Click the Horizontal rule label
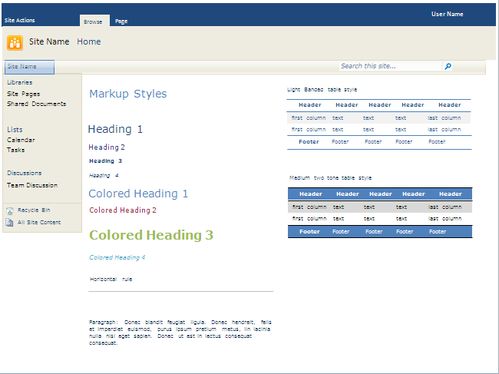Image resolution: width=499 pixels, height=374 pixels. [x=111, y=279]
